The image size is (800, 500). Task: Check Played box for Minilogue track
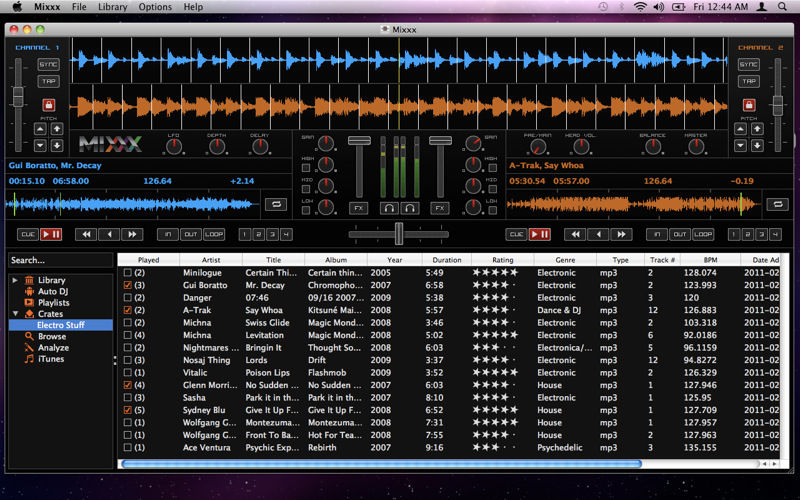coord(128,273)
